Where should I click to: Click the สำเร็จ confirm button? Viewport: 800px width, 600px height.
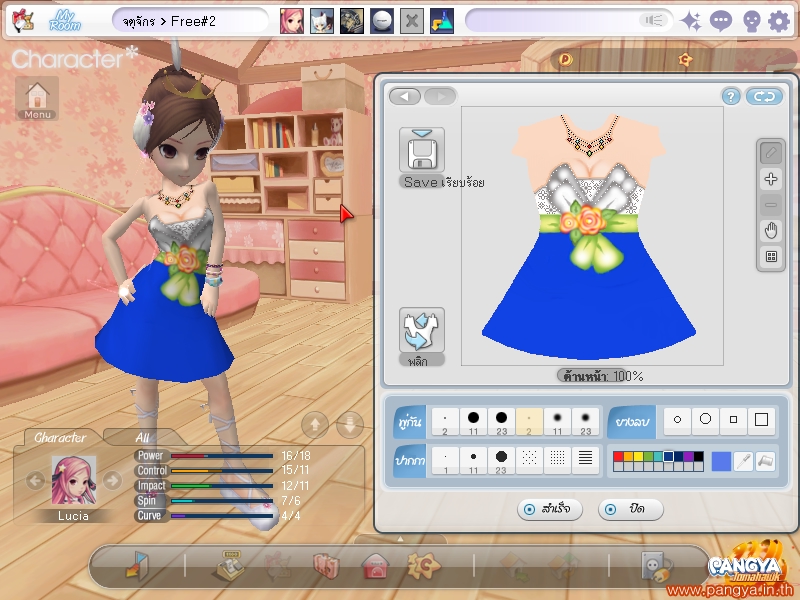(549, 509)
